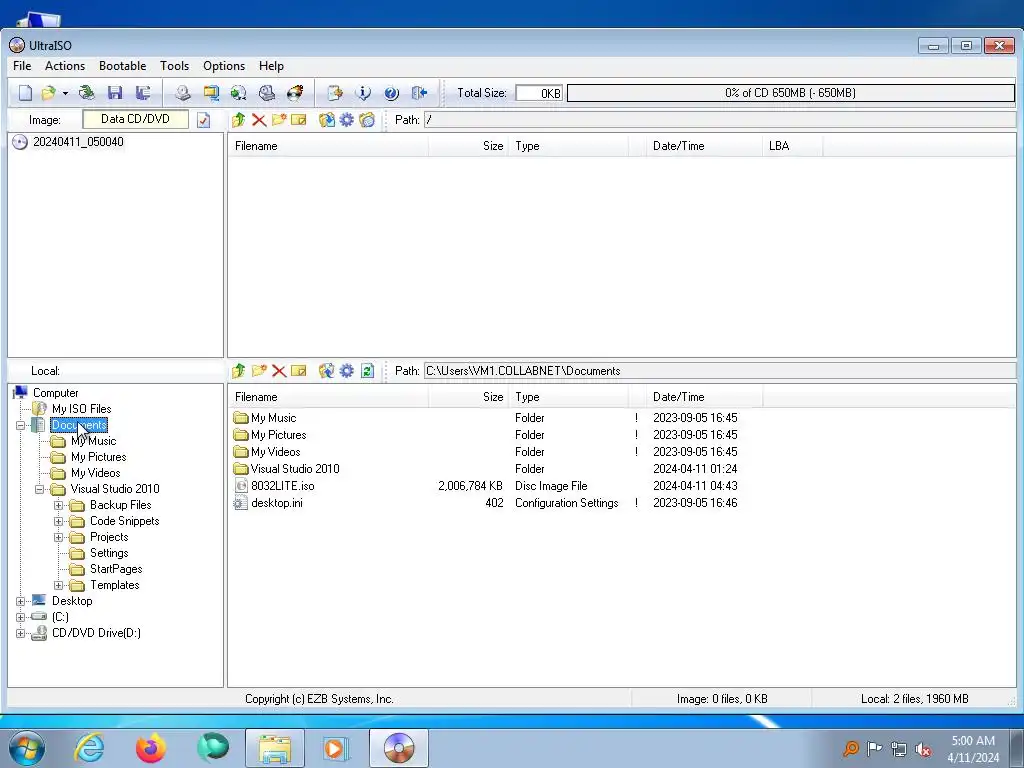This screenshot has height=768, width=1024.
Task: Click the red X Delete icon in image toolbar
Action: pyautogui.click(x=259, y=120)
